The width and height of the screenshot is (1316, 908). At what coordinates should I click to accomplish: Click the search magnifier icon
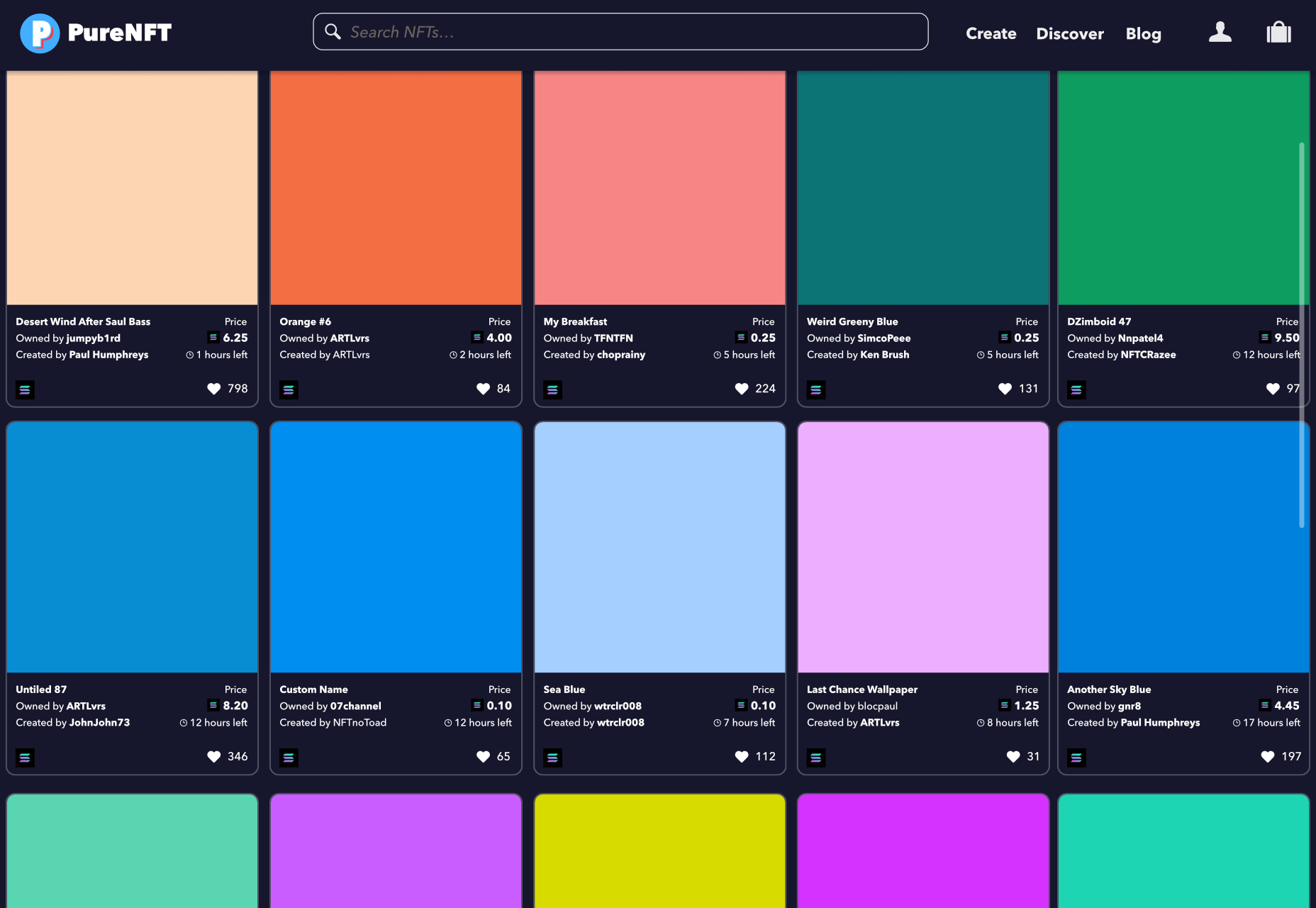[333, 31]
